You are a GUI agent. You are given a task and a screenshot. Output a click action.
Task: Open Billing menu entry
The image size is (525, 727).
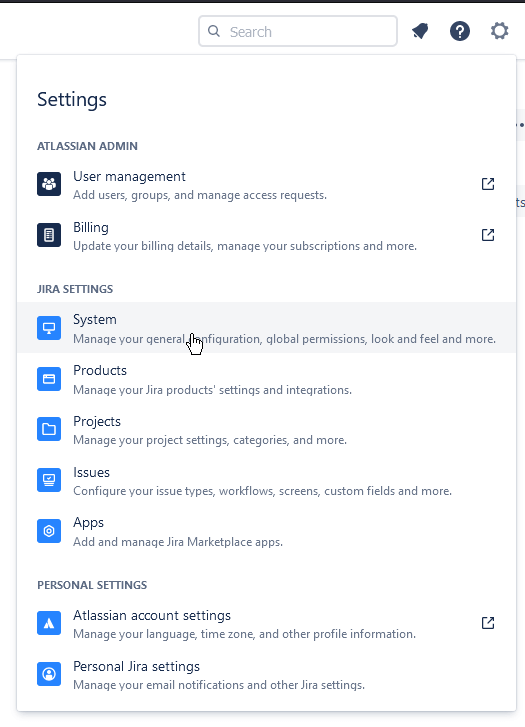267,236
